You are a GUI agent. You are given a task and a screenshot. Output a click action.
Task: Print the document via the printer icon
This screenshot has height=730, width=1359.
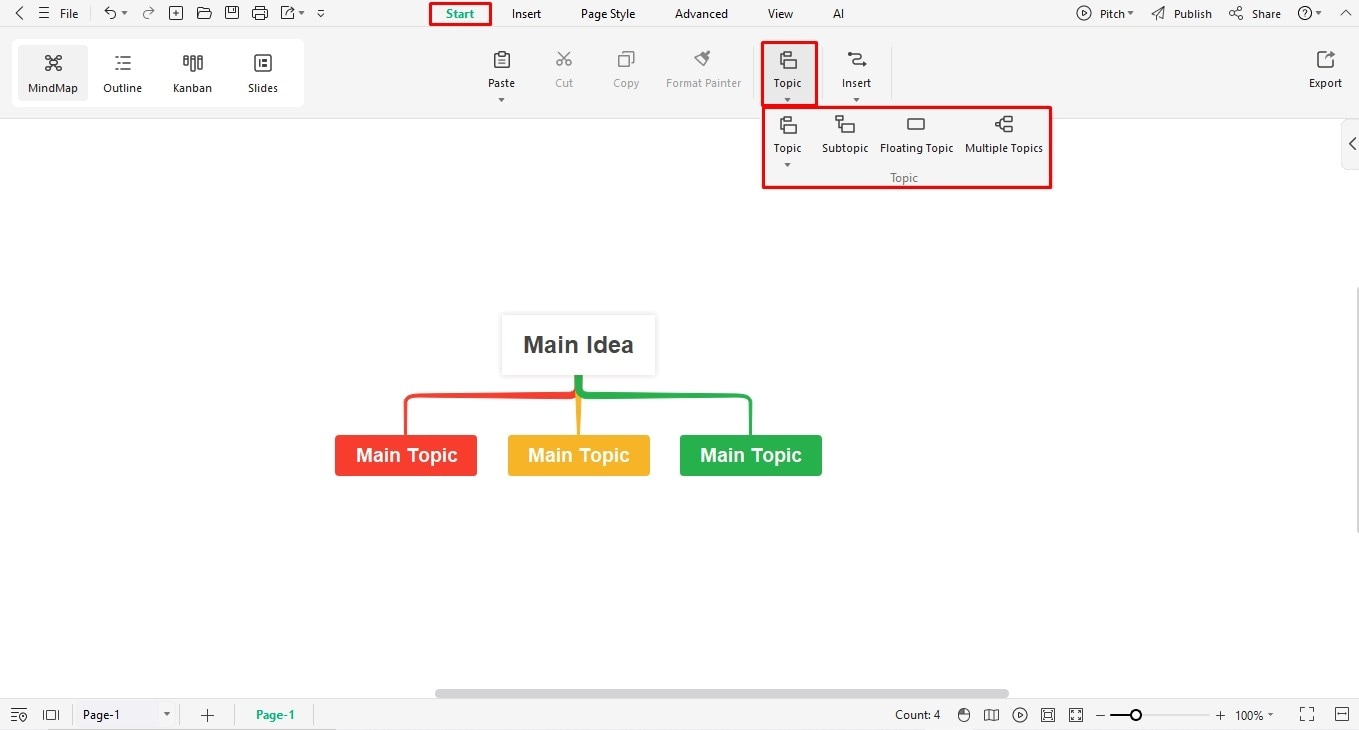260,13
